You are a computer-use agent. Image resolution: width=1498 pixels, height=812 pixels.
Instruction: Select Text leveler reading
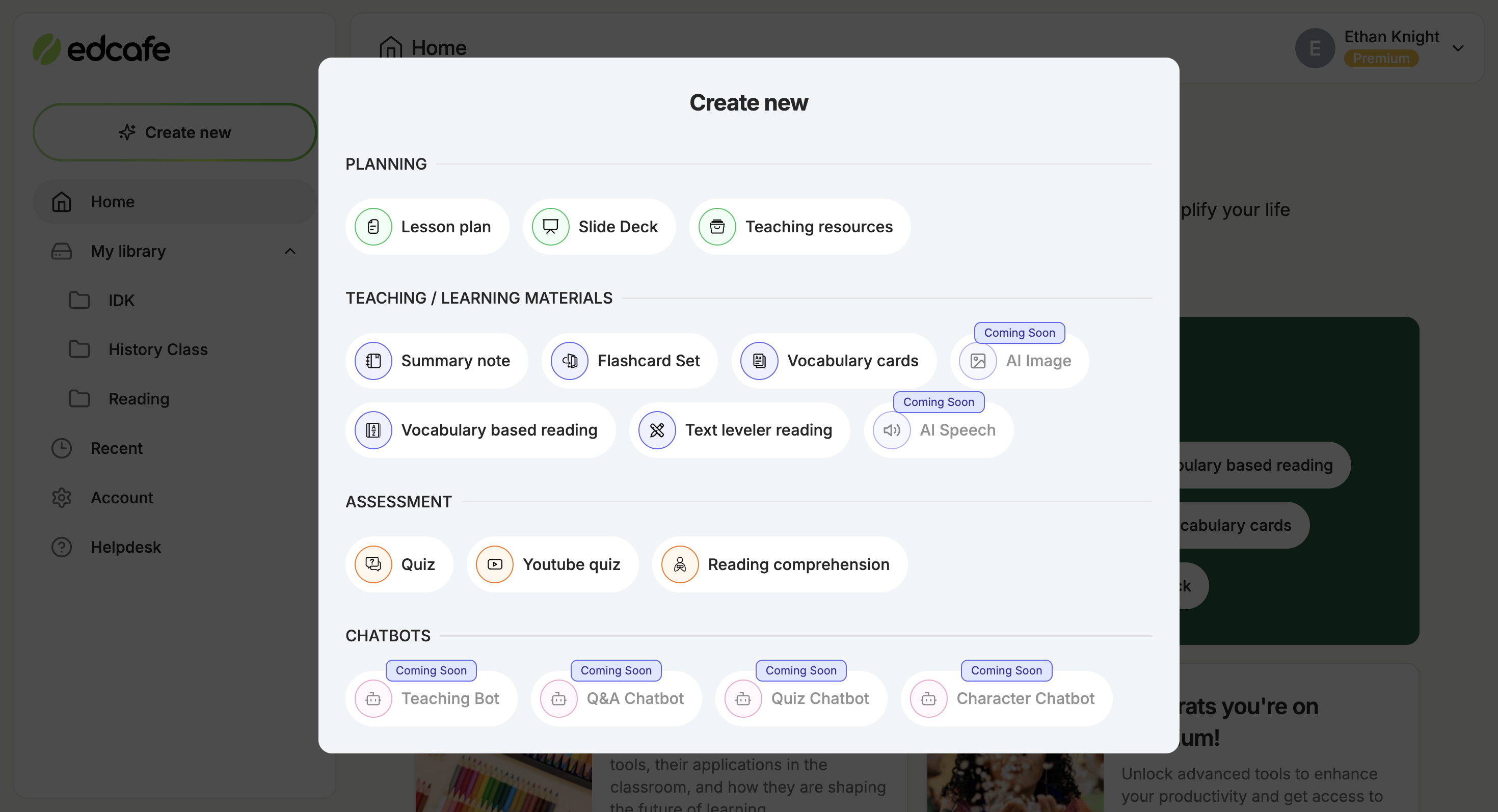[739, 430]
